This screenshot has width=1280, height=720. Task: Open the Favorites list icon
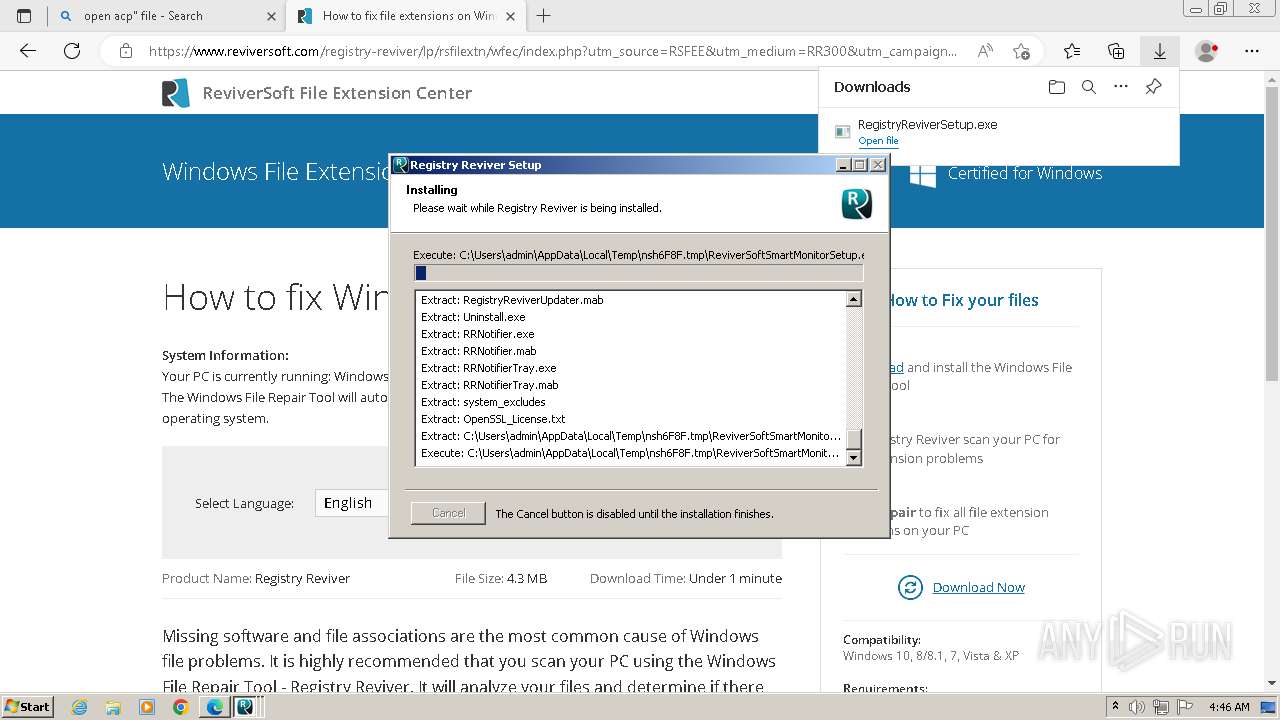point(1072,51)
